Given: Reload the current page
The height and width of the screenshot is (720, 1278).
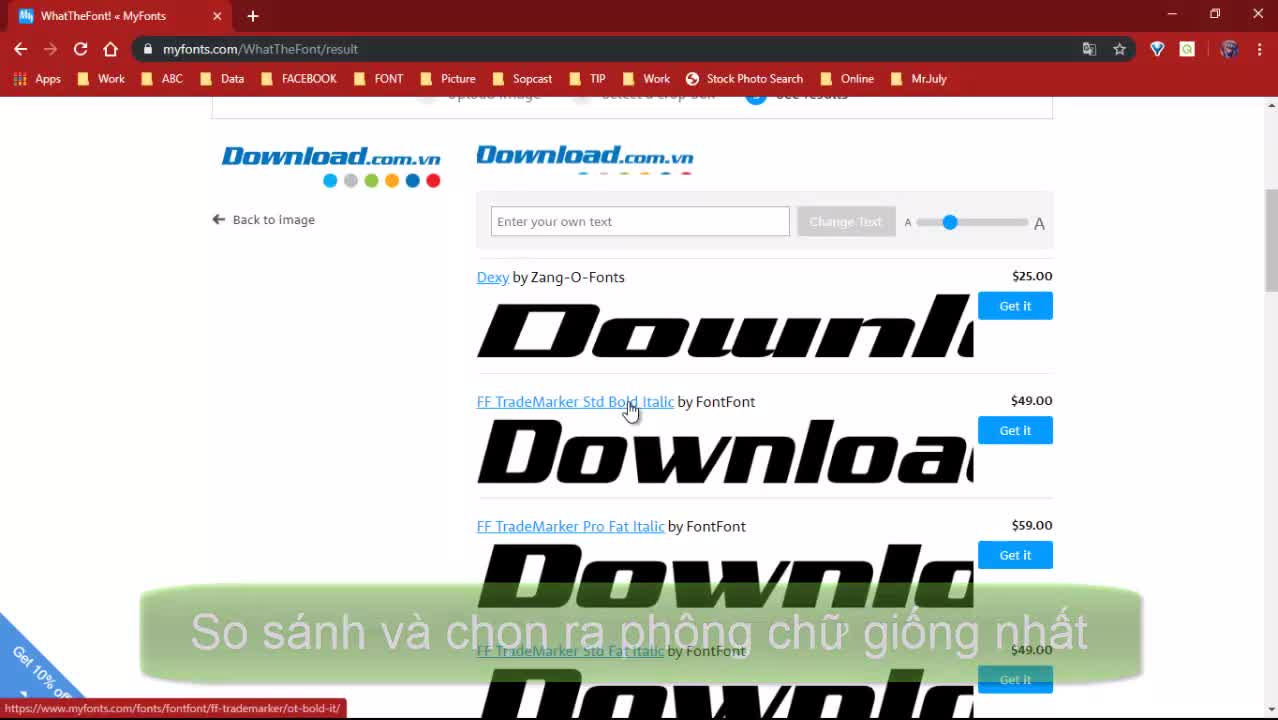Looking at the screenshot, I should pyautogui.click(x=80, y=49).
